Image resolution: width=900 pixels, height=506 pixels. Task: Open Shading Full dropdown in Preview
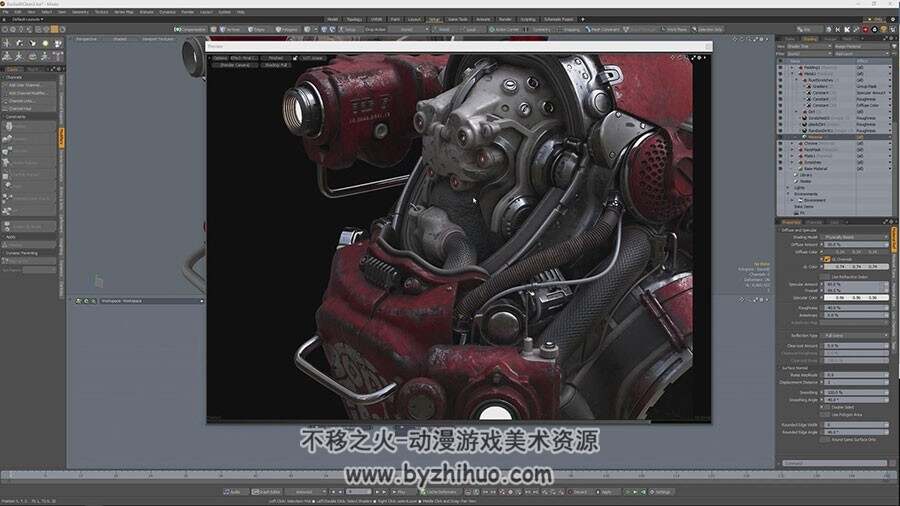pos(276,65)
